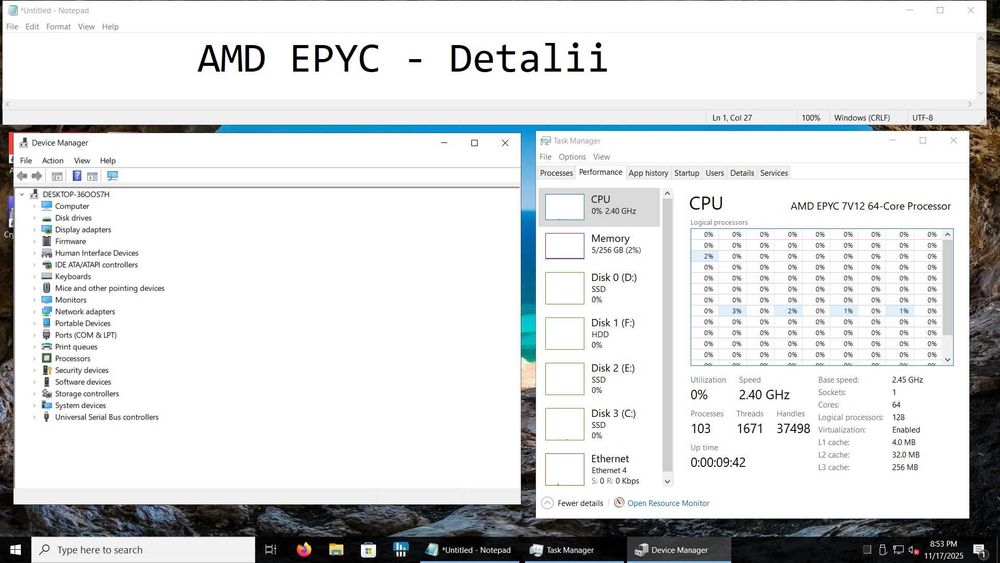Click the Open Resource Monitor icon
Viewport: 1000px width, 563px height.
[619, 503]
